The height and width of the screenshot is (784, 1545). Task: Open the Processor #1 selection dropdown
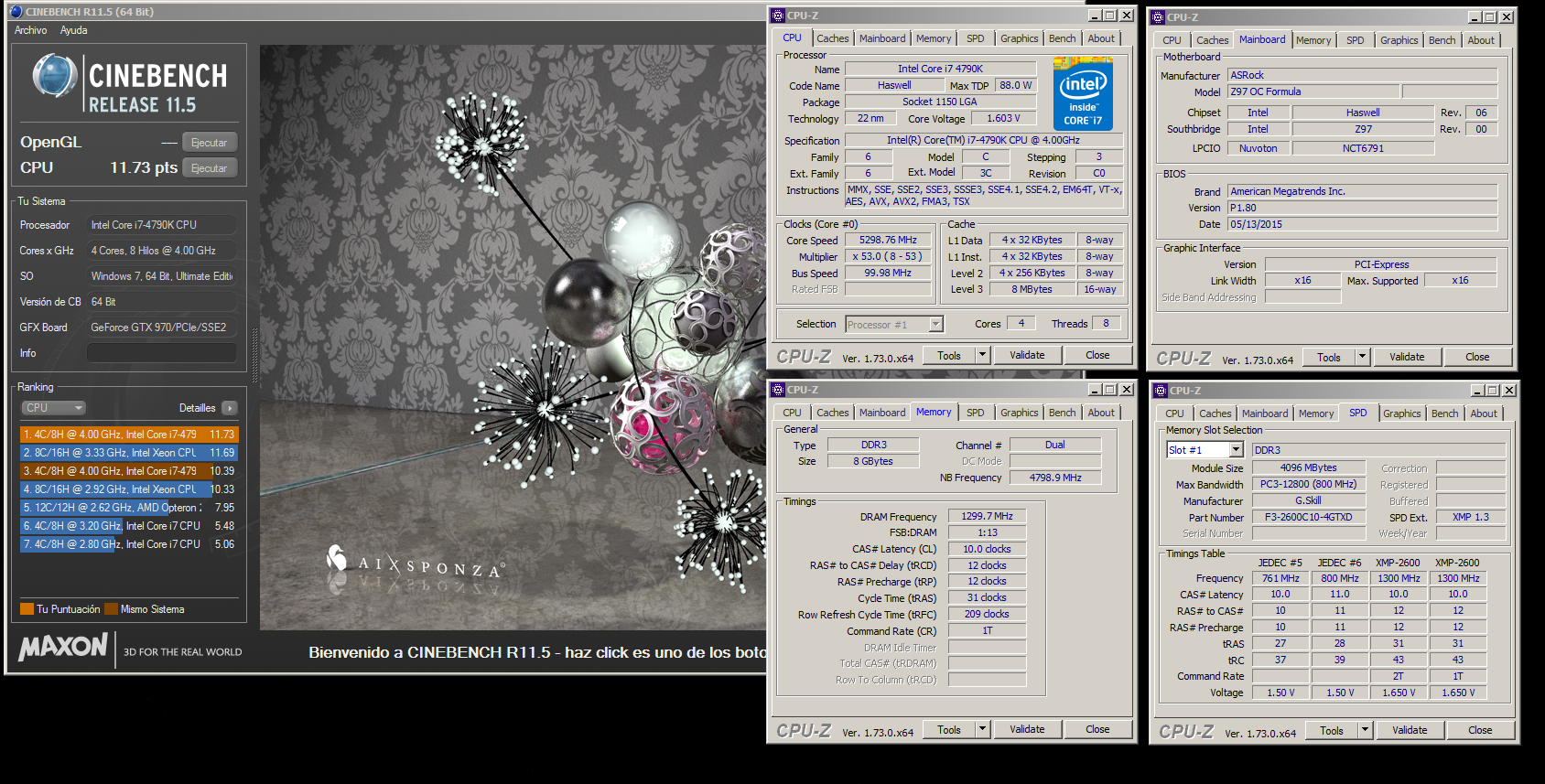pos(894,325)
